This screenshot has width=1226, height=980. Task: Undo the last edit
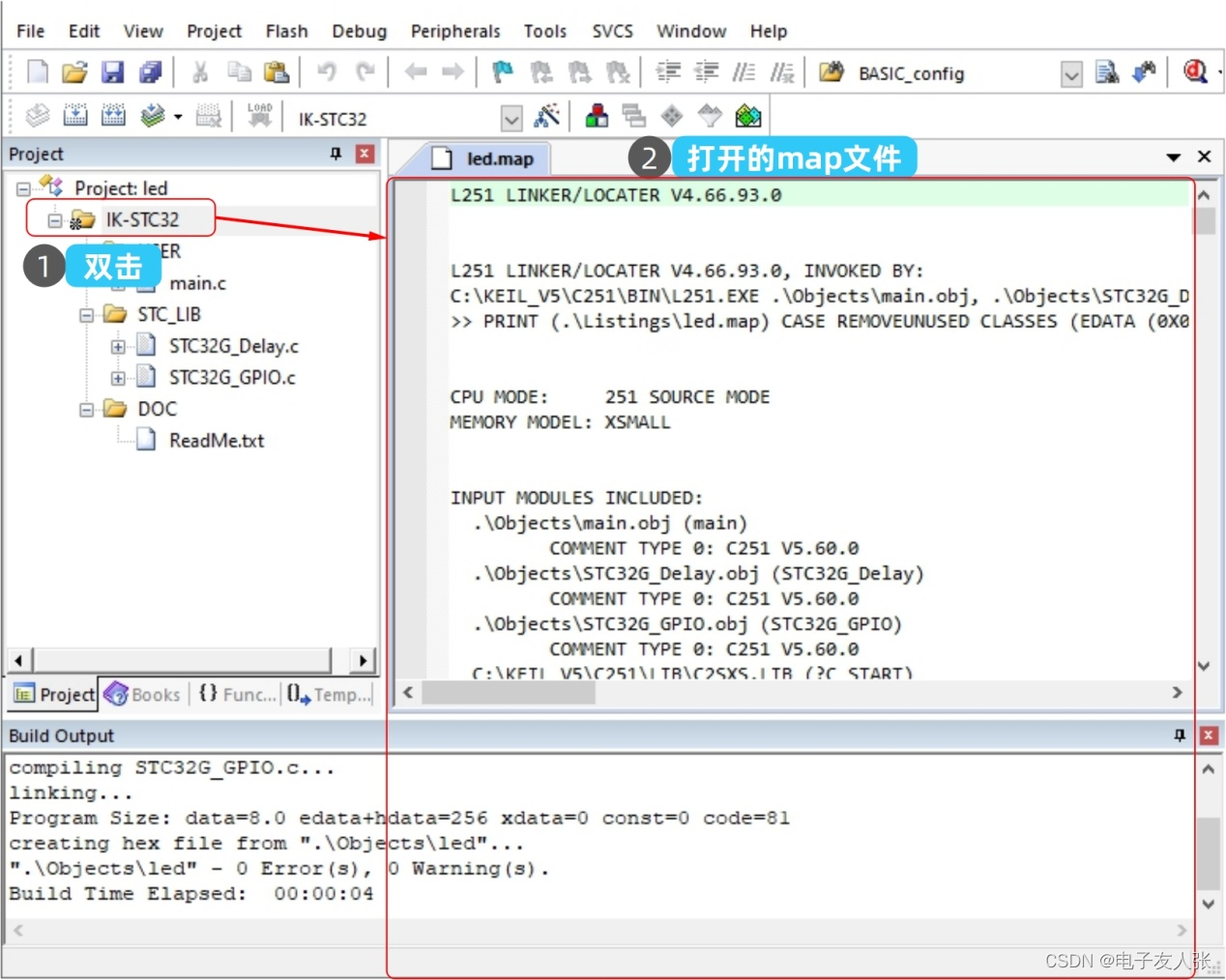click(x=327, y=72)
